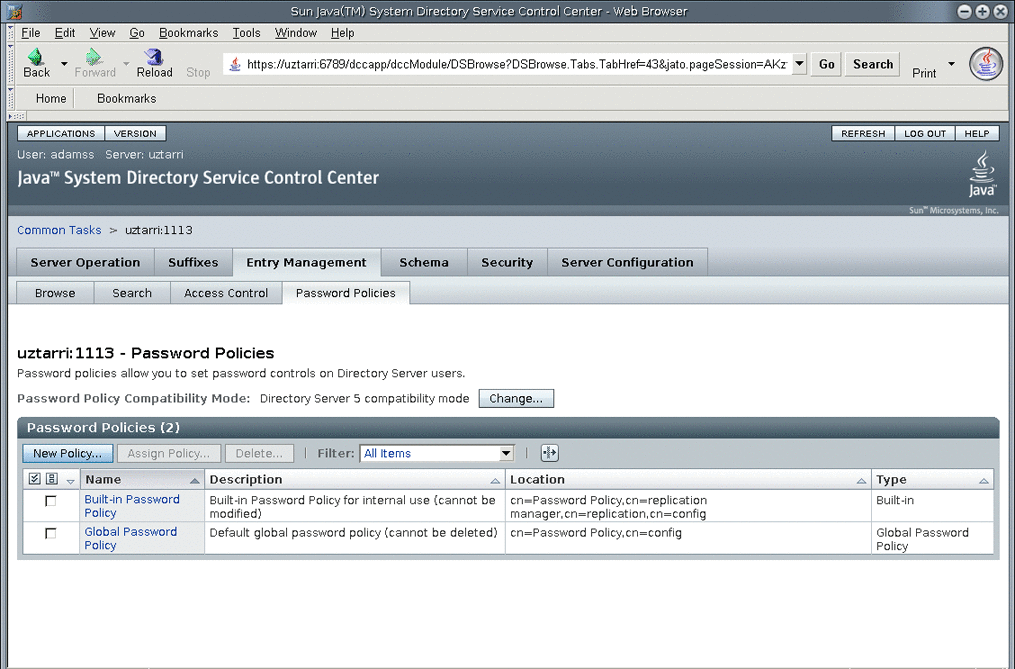
Task: Print the page with Print button
Action: (x=924, y=73)
